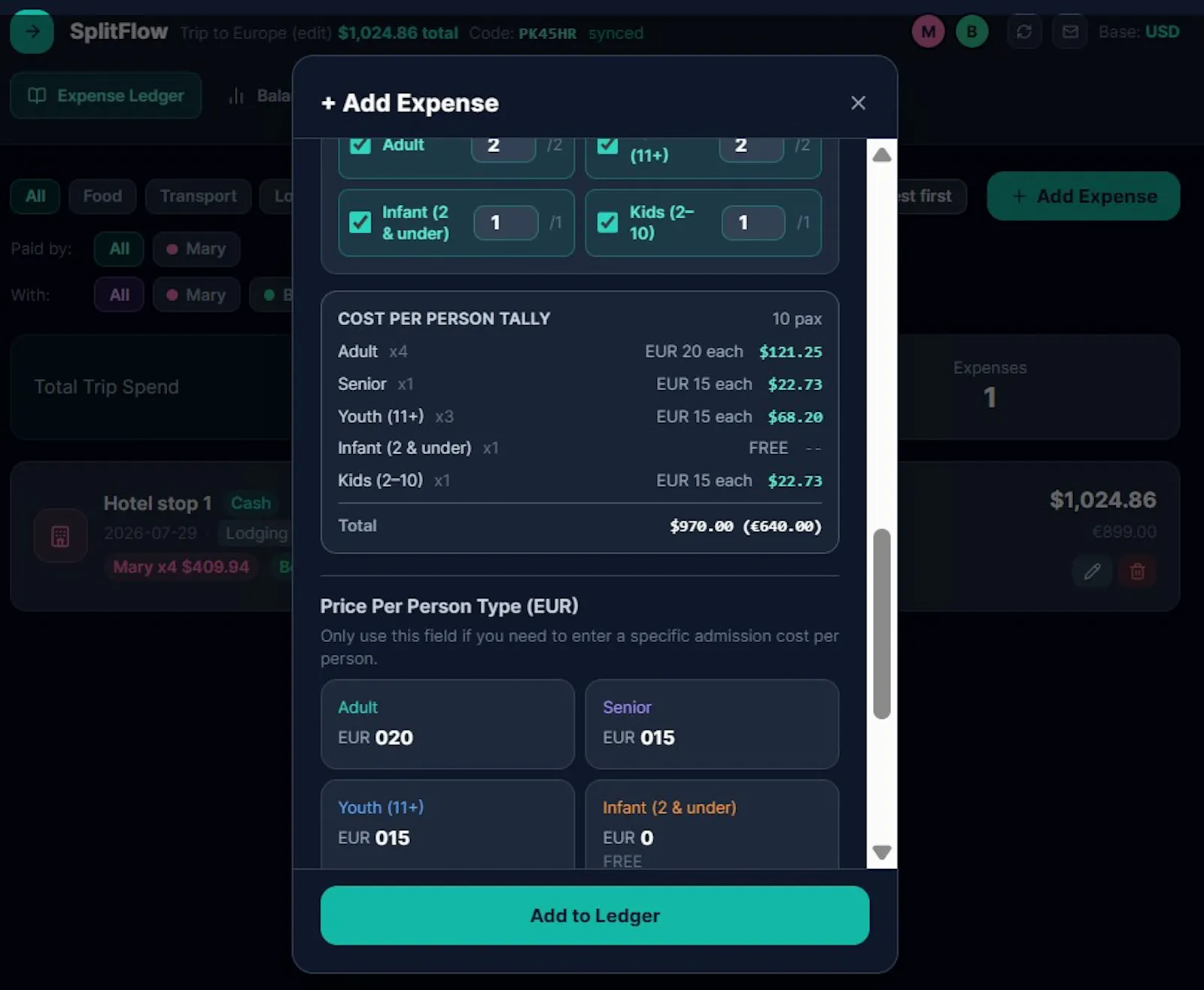
Task: Click the M user avatar
Action: 928,32
